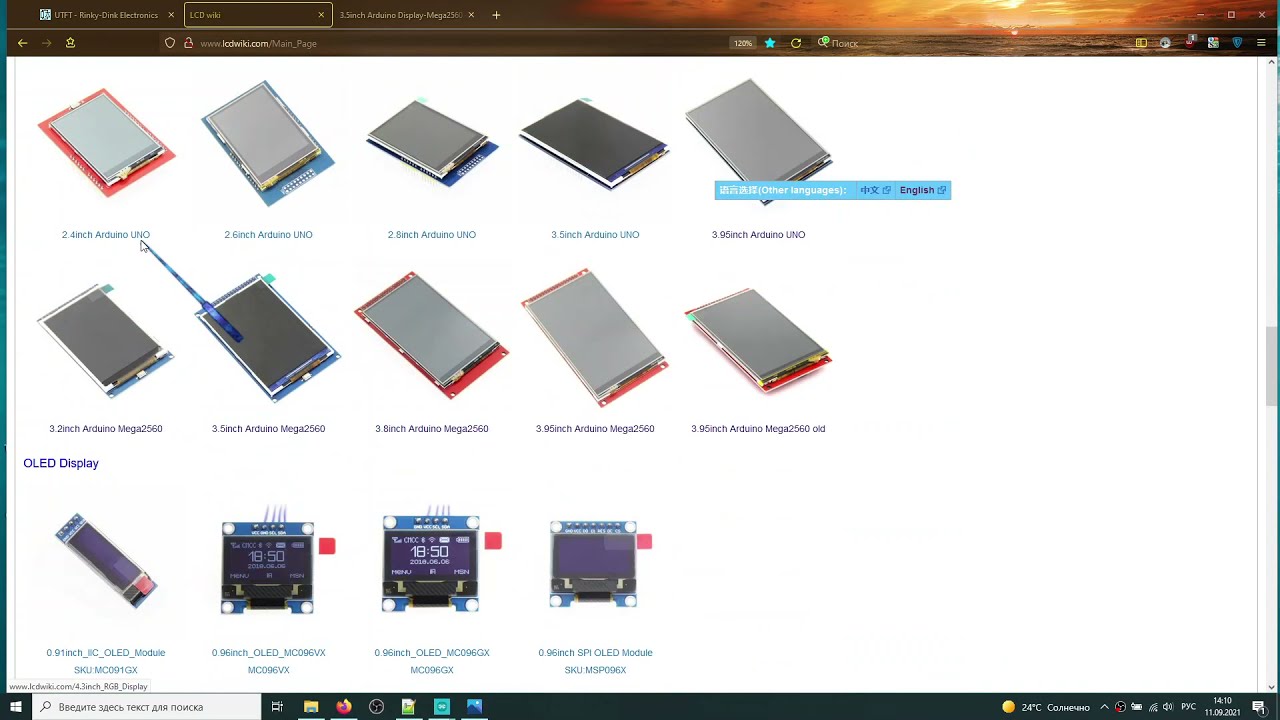
Task: Select the LCD wiki tab
Action: coord(258,15)
